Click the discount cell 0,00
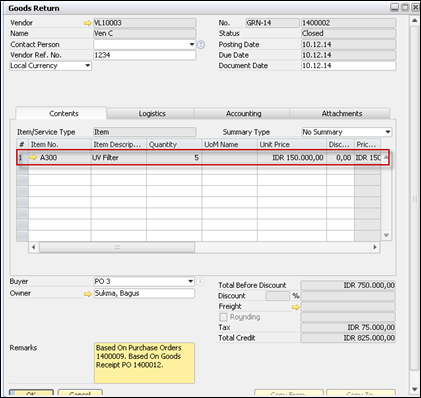Viewport: 421px width, 398px height. [x=340, y=157]
